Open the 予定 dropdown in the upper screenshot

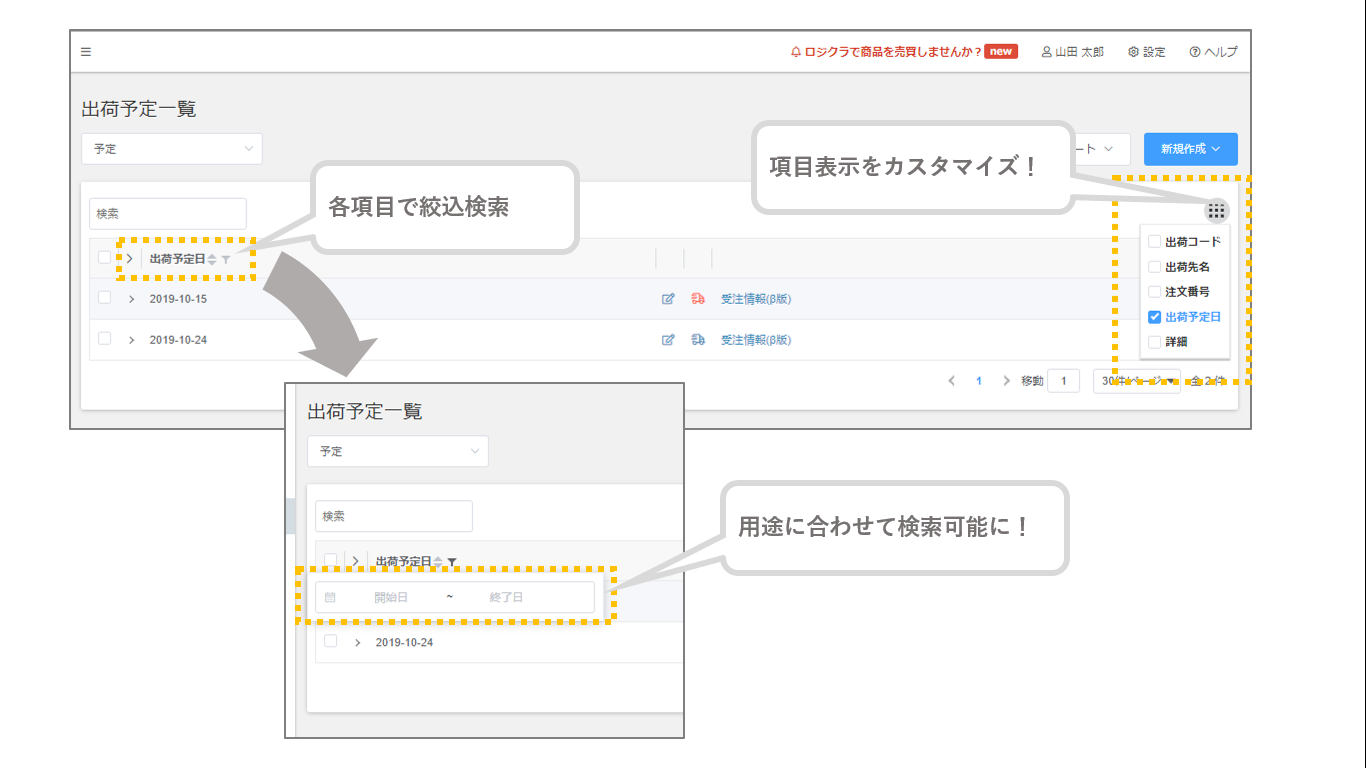[172, 149]
